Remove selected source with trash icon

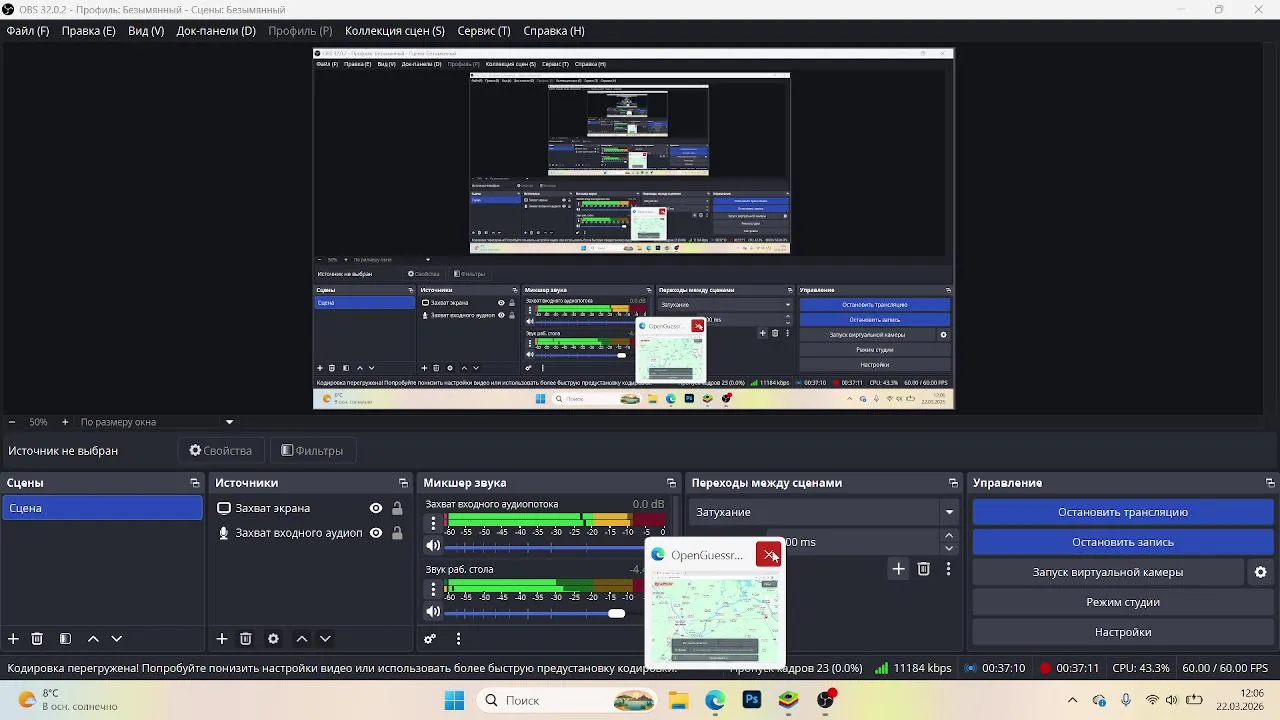(x=245, y=639)
